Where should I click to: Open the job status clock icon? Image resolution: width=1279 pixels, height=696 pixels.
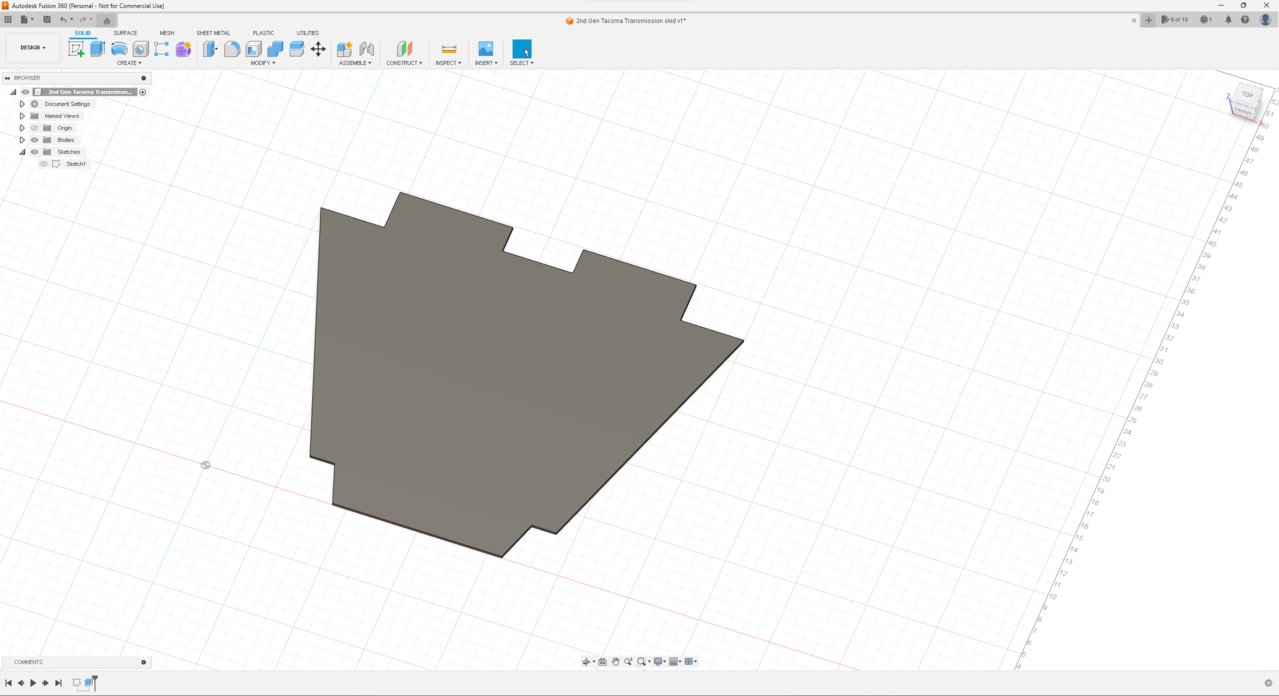click(1205, 20)
